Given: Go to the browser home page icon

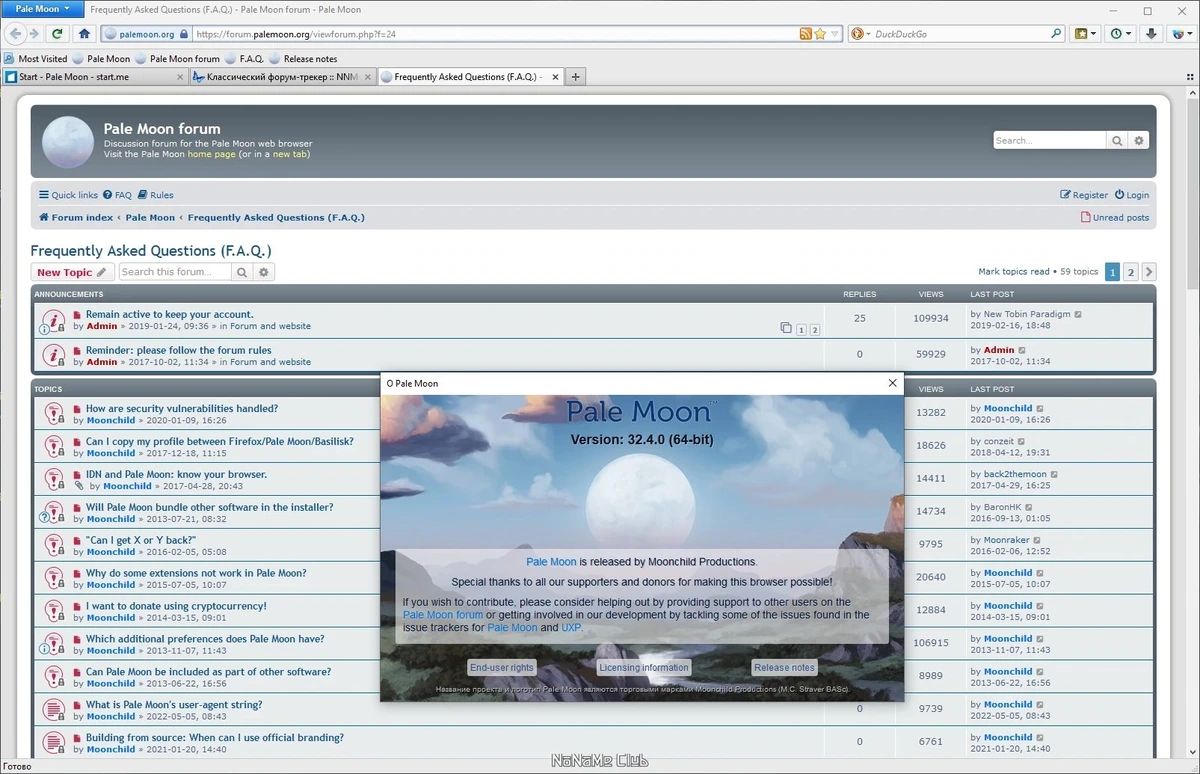Looking at the screenshot, I should (83, 34).
